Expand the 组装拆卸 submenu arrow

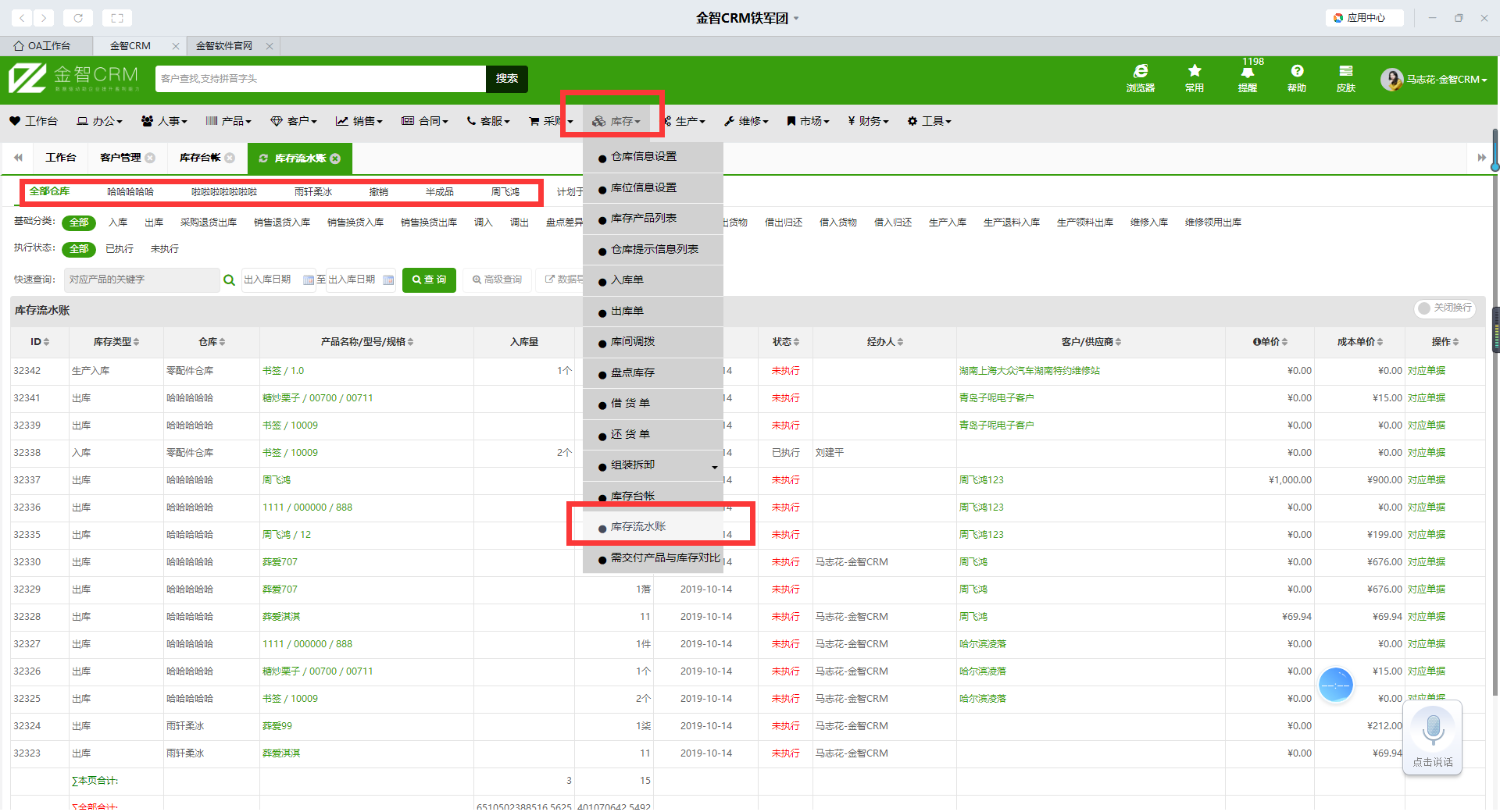pos(714,467)
